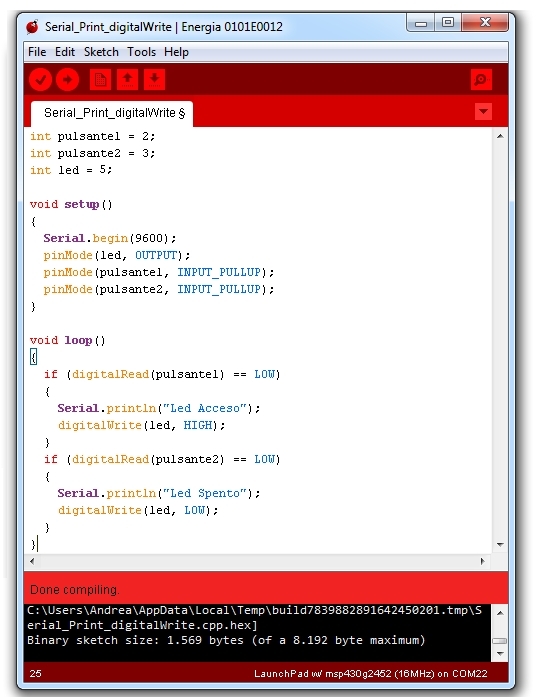Click the Energia app icon in title bar
Screen dimensions: 539x697
[32, 27]
